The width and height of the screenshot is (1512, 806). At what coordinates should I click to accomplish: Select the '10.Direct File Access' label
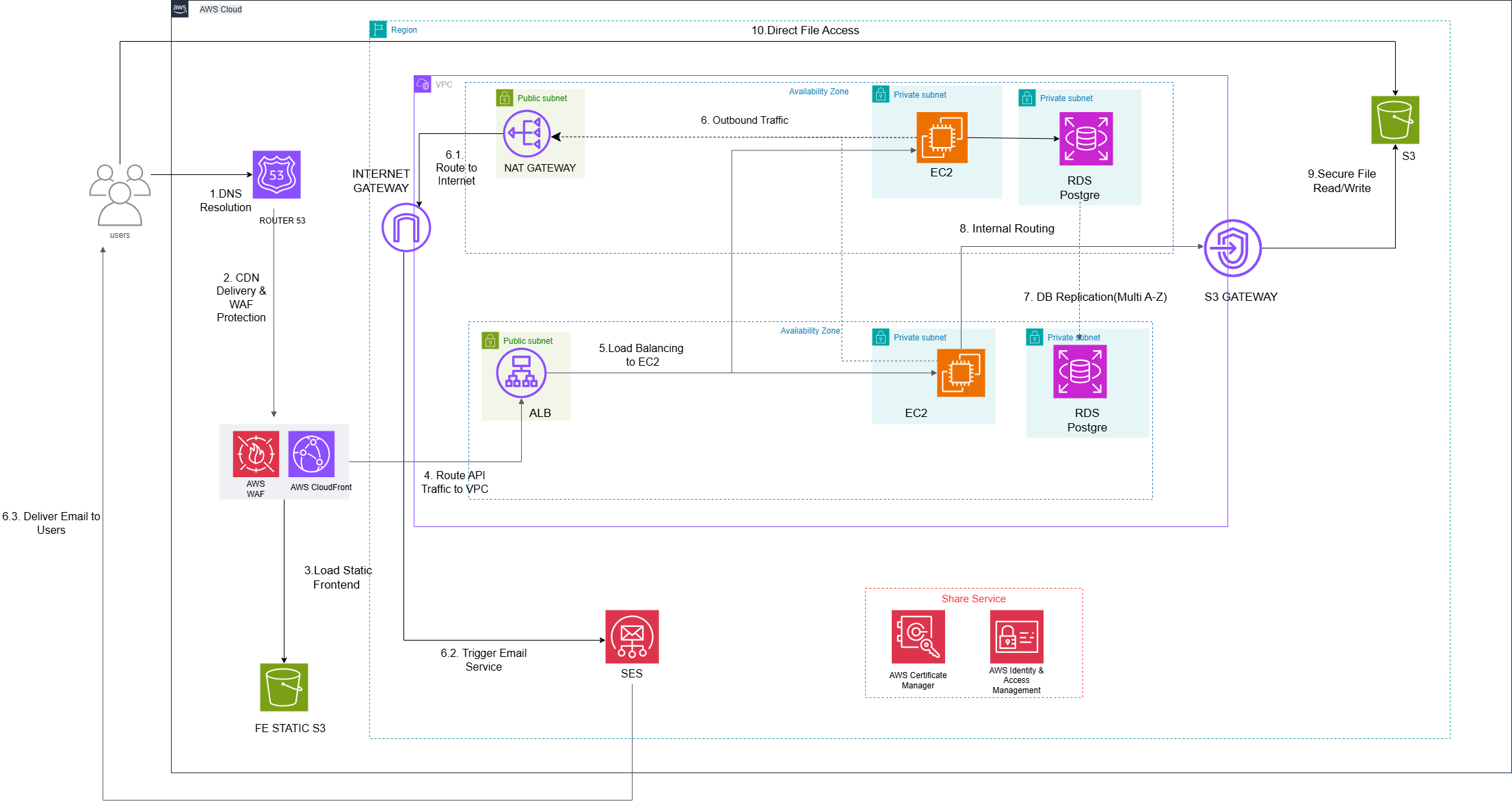click(x=805, y=30)
